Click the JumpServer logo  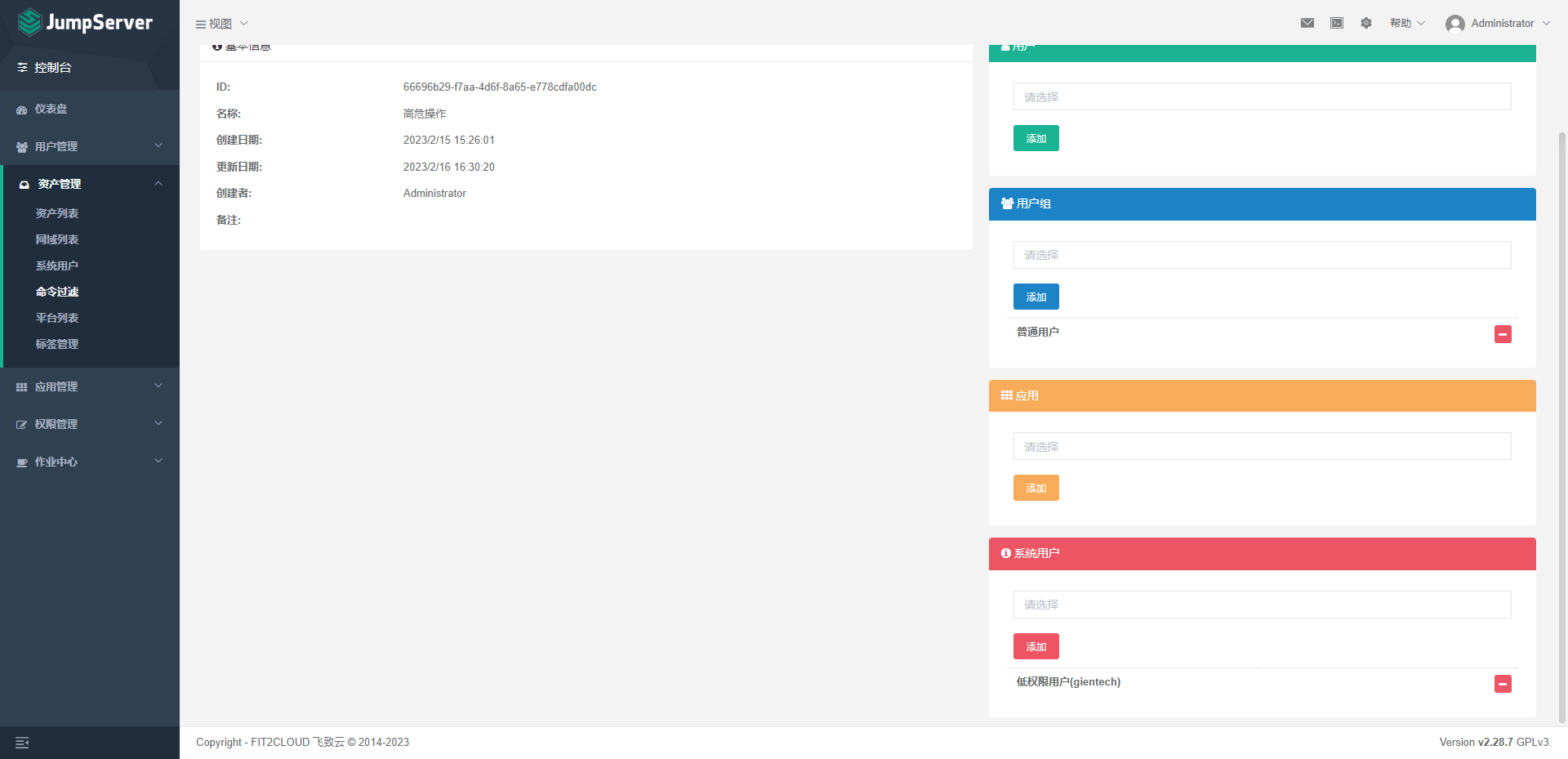point(85,22)
